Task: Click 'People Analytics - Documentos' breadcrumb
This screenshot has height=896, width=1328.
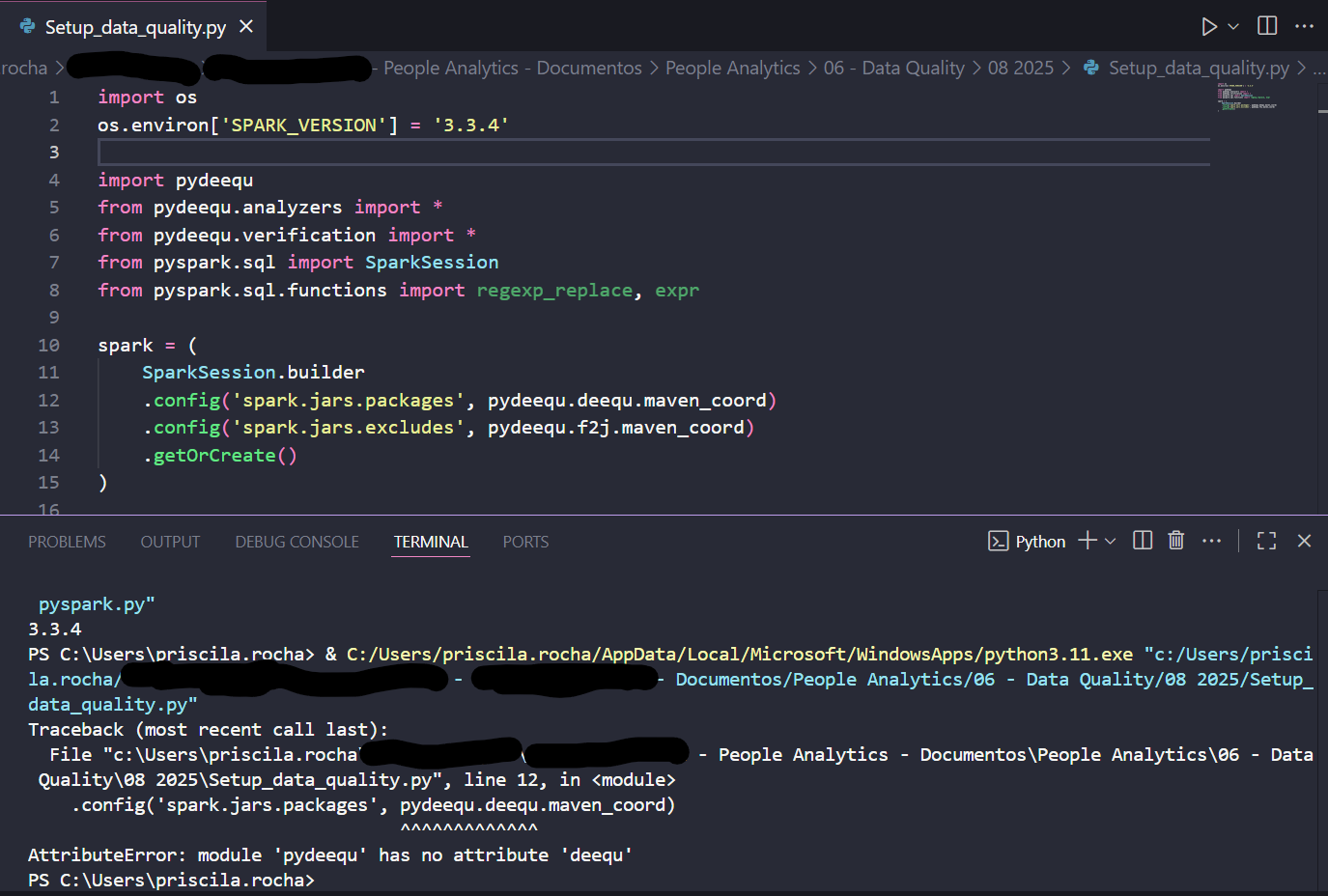Action: 512,68
